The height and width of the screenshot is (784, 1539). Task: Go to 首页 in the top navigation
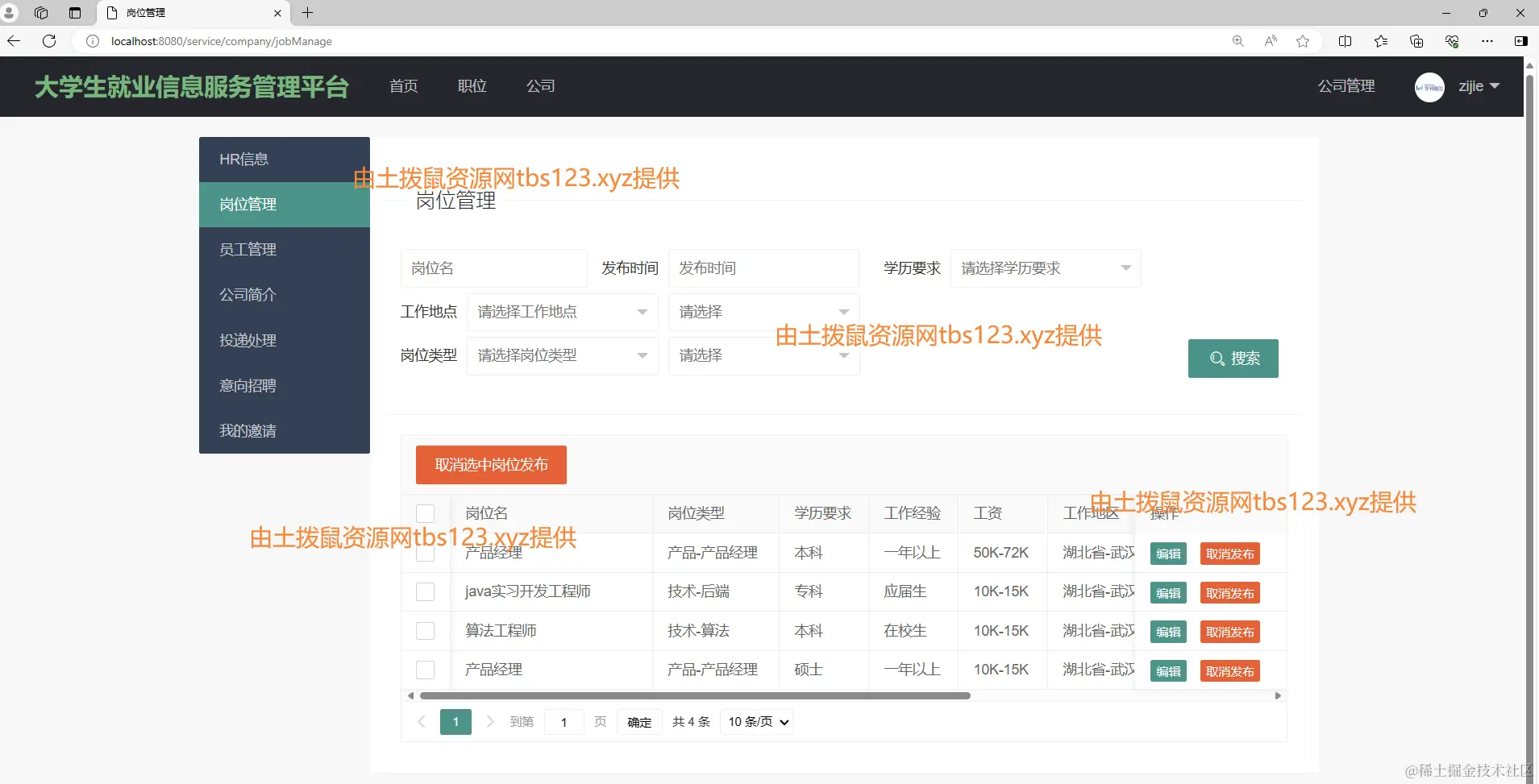404,86
